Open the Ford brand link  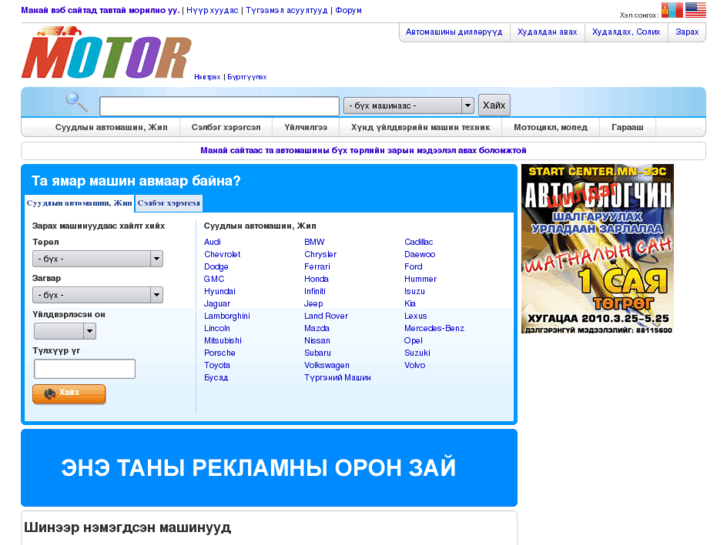413,267
